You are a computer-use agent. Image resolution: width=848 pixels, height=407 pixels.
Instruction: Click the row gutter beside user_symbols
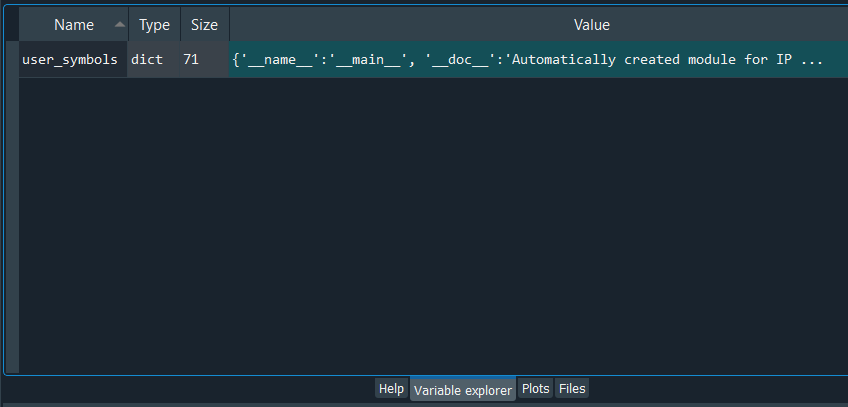point(11,60)
